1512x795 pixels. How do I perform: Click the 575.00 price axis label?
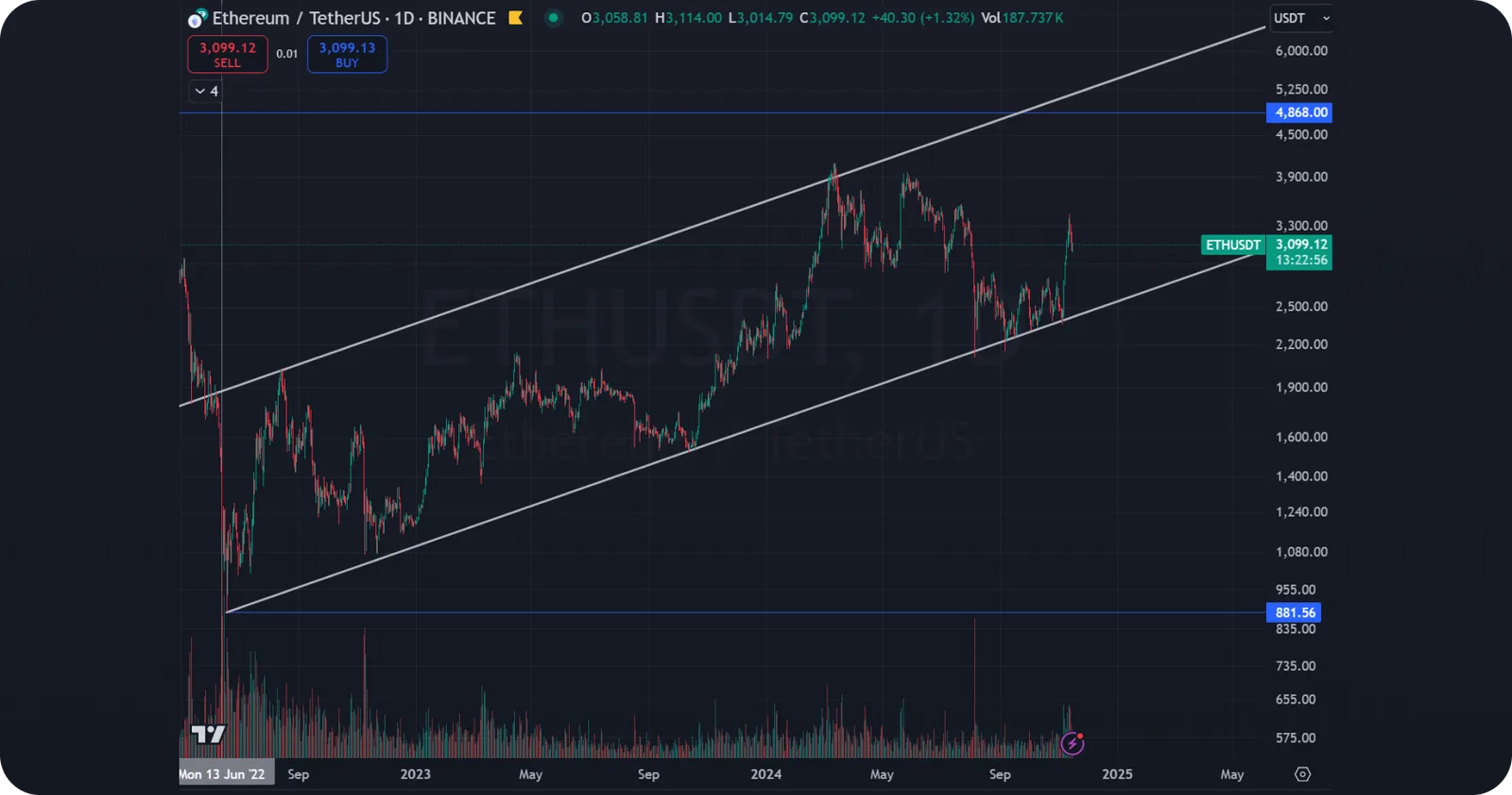coord(1296,738)
